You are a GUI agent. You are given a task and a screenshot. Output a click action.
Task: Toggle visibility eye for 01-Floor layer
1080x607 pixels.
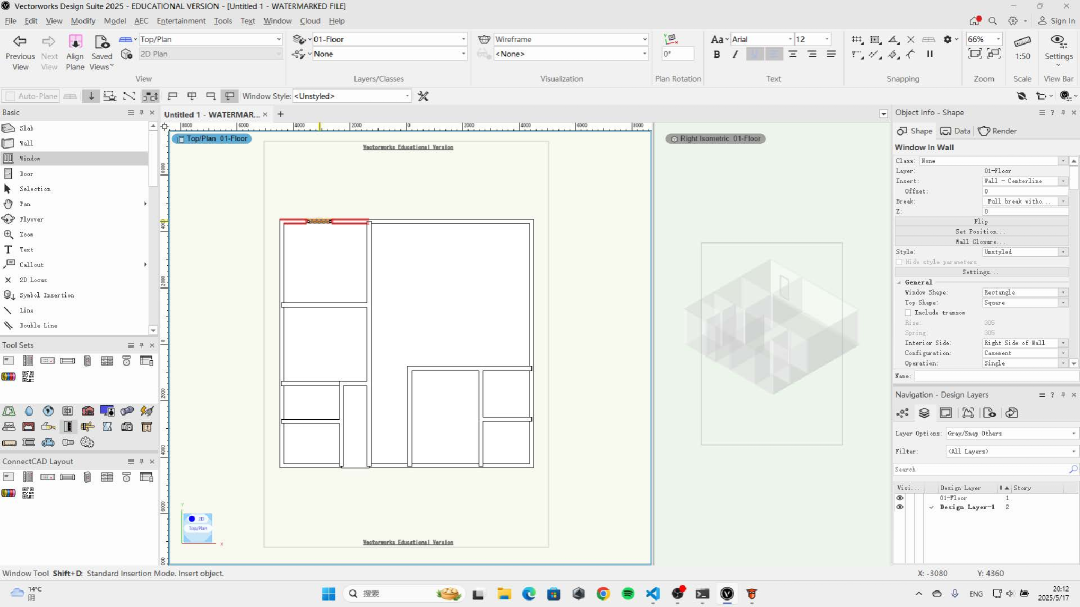[x=900, y=497]
